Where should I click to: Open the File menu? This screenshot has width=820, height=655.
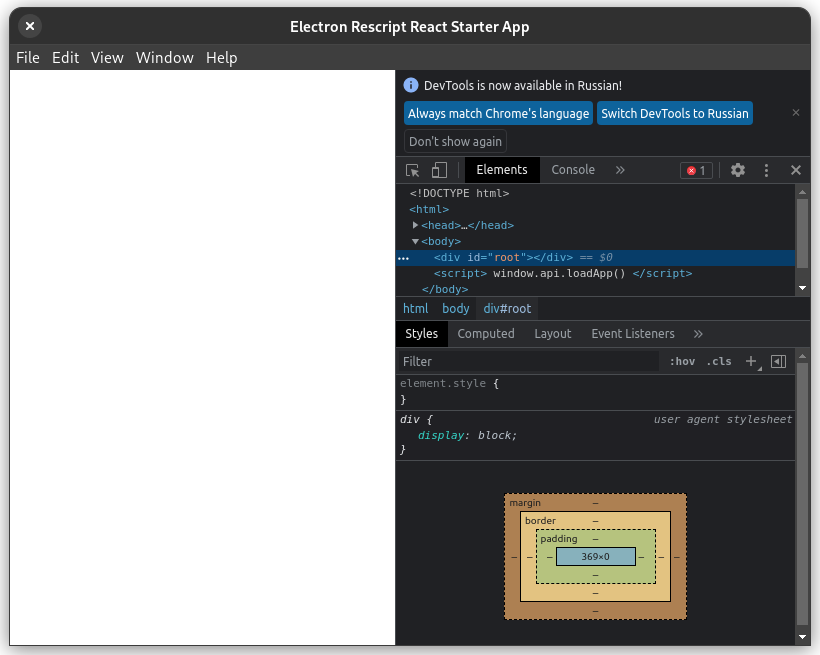28,58
